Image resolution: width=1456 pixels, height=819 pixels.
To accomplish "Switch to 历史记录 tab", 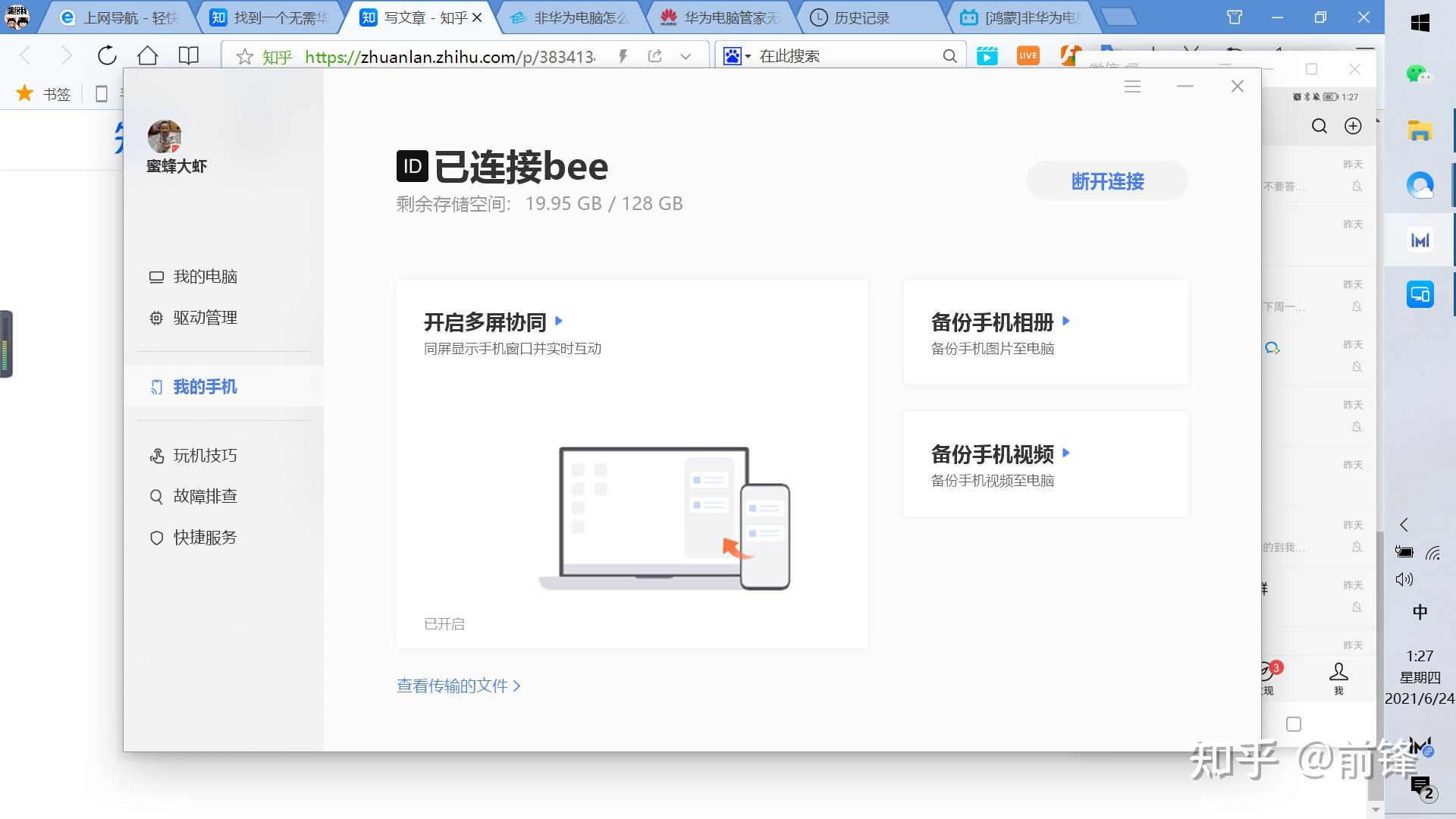I will [872, 17].
